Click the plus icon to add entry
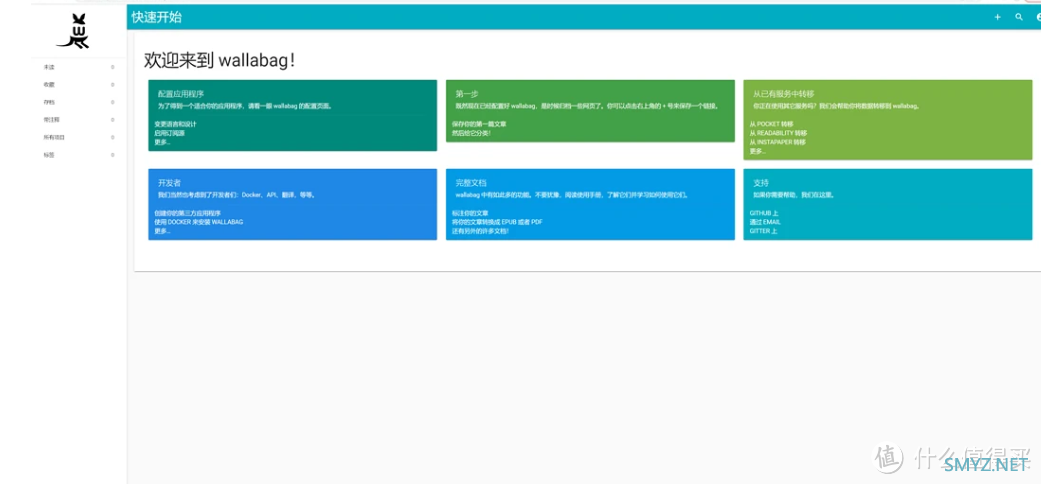 click(997, 17)
